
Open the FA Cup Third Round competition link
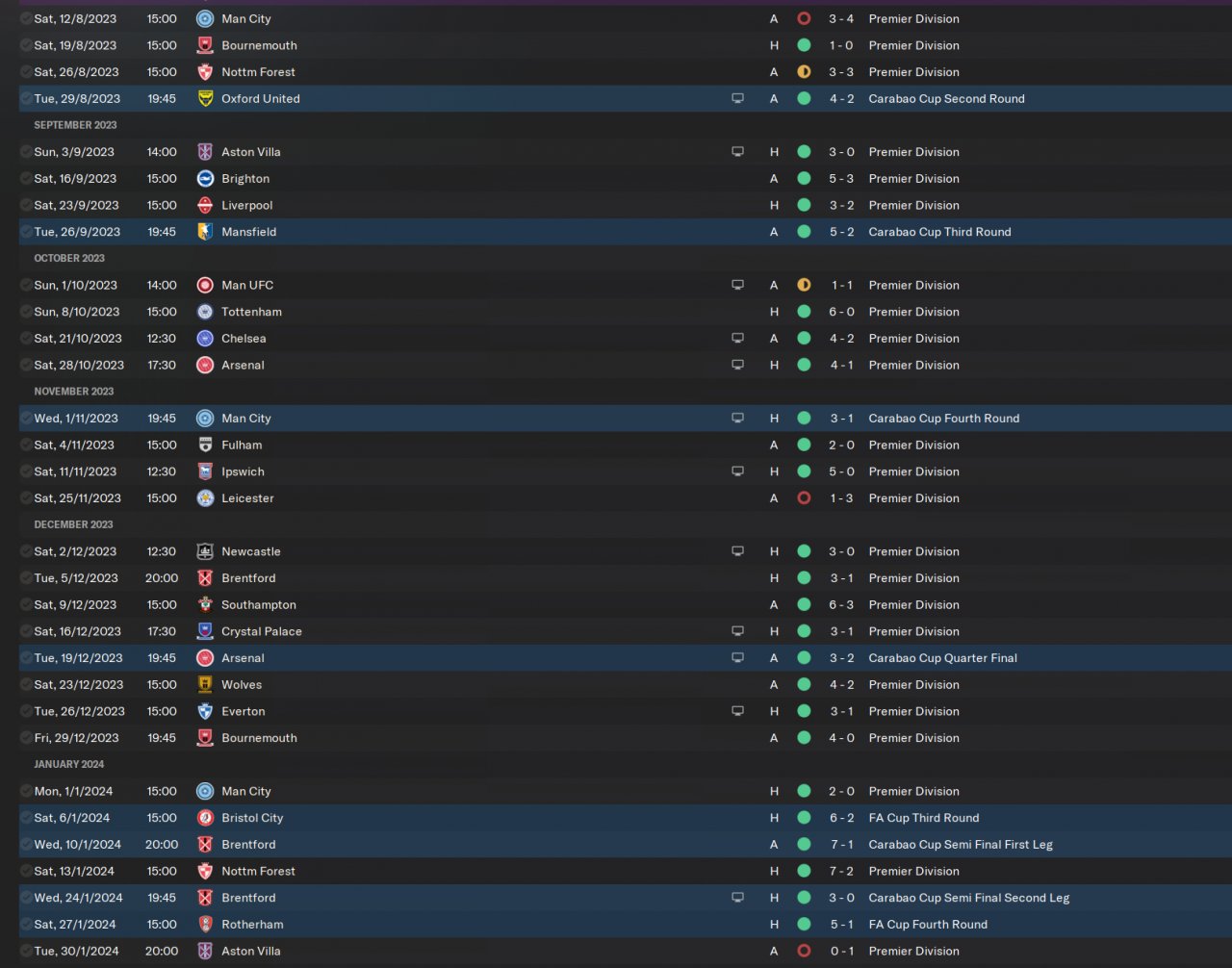923,818
